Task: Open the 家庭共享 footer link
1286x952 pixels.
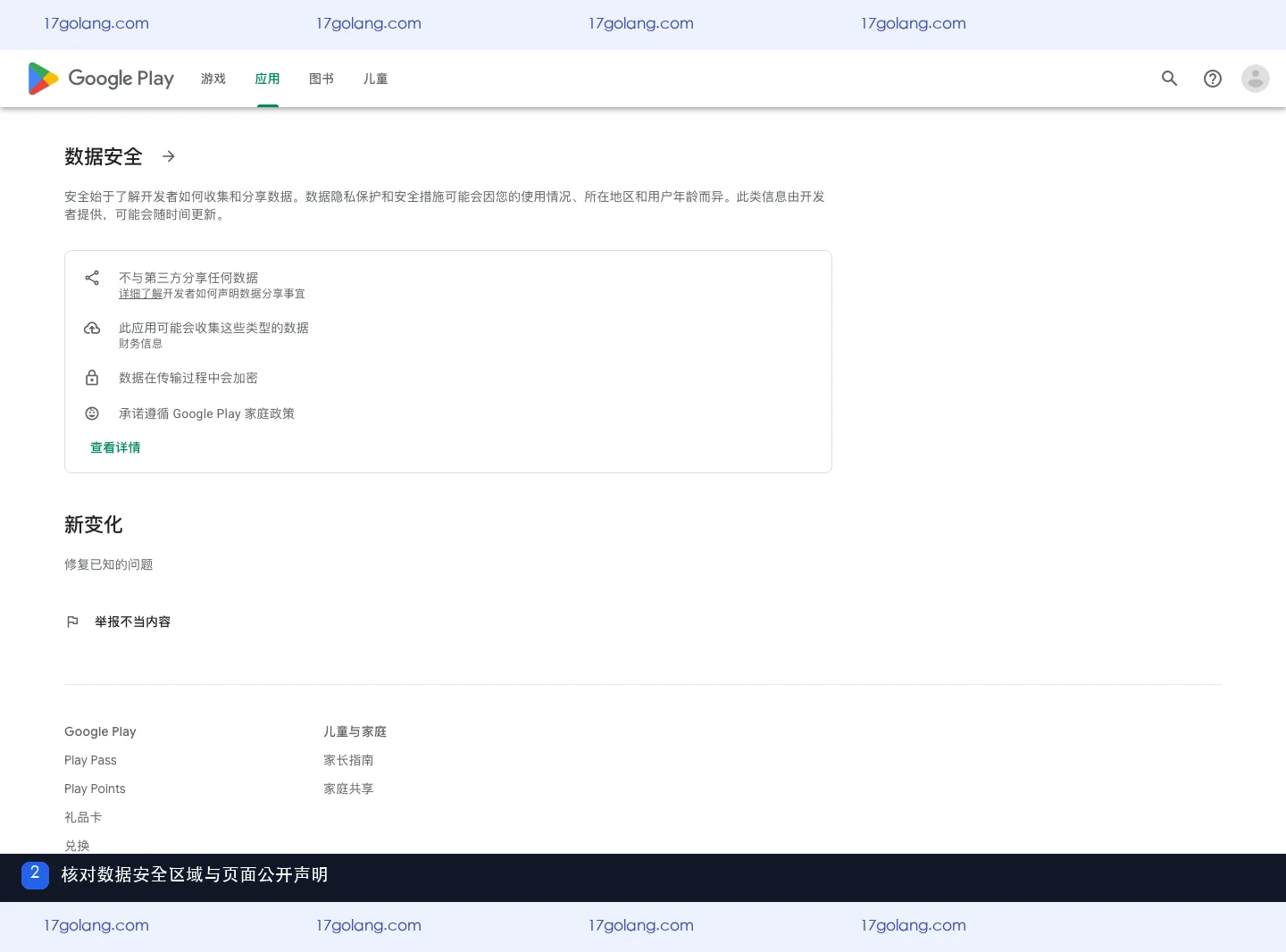Action: click(348, 789)
